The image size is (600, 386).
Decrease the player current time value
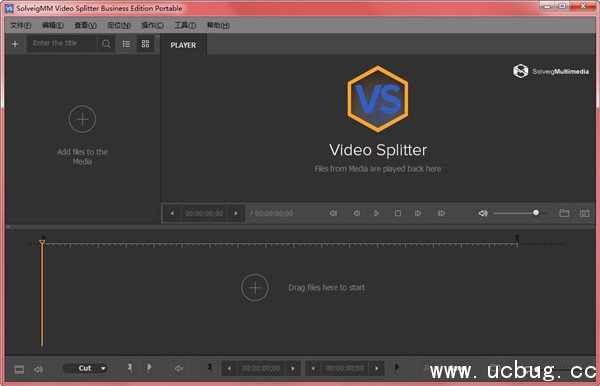(173, 213)
